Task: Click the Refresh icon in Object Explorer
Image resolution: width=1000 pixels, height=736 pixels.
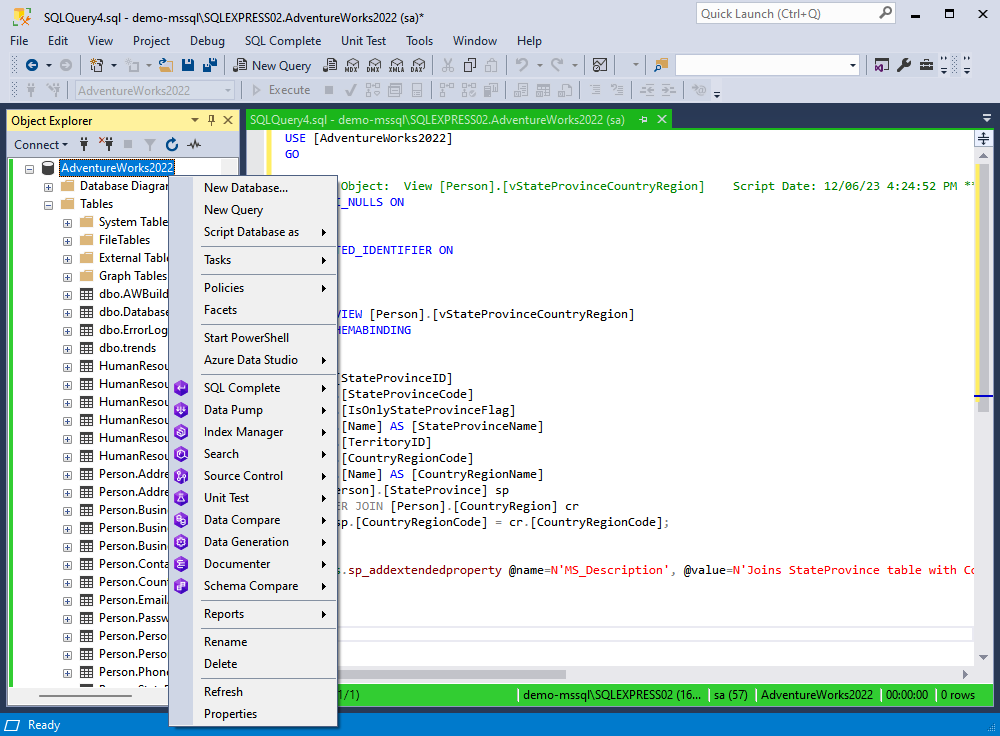Action: click(x=171, y=145)
